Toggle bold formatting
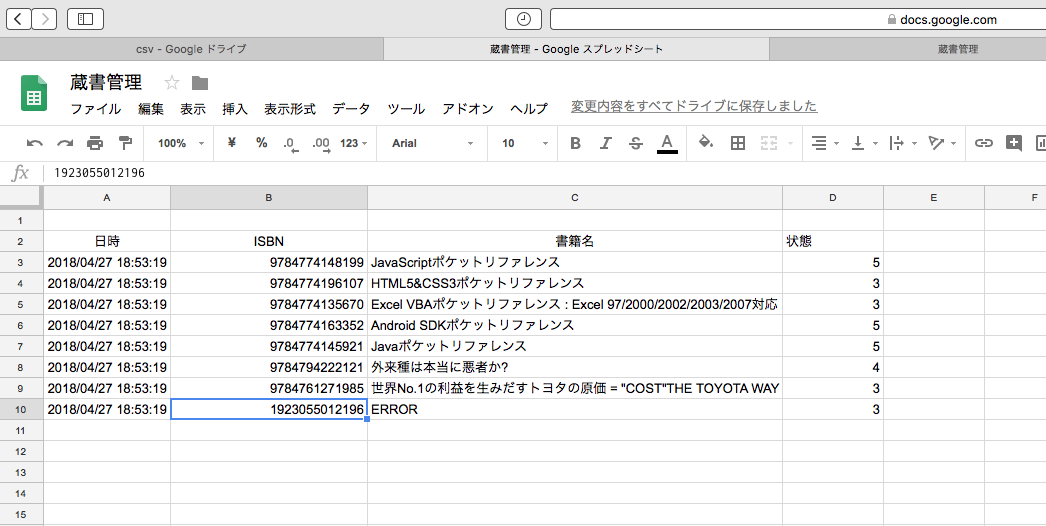This screenshot has width=1046, height=526. pos(575,143)
